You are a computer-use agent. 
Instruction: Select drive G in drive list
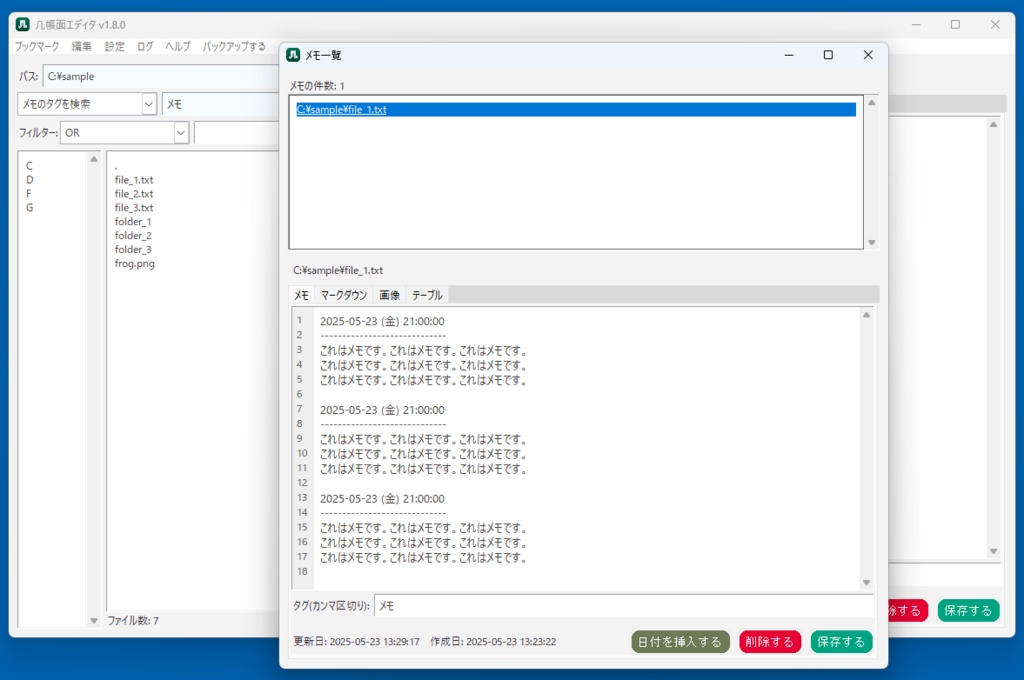tap(29, 208)
